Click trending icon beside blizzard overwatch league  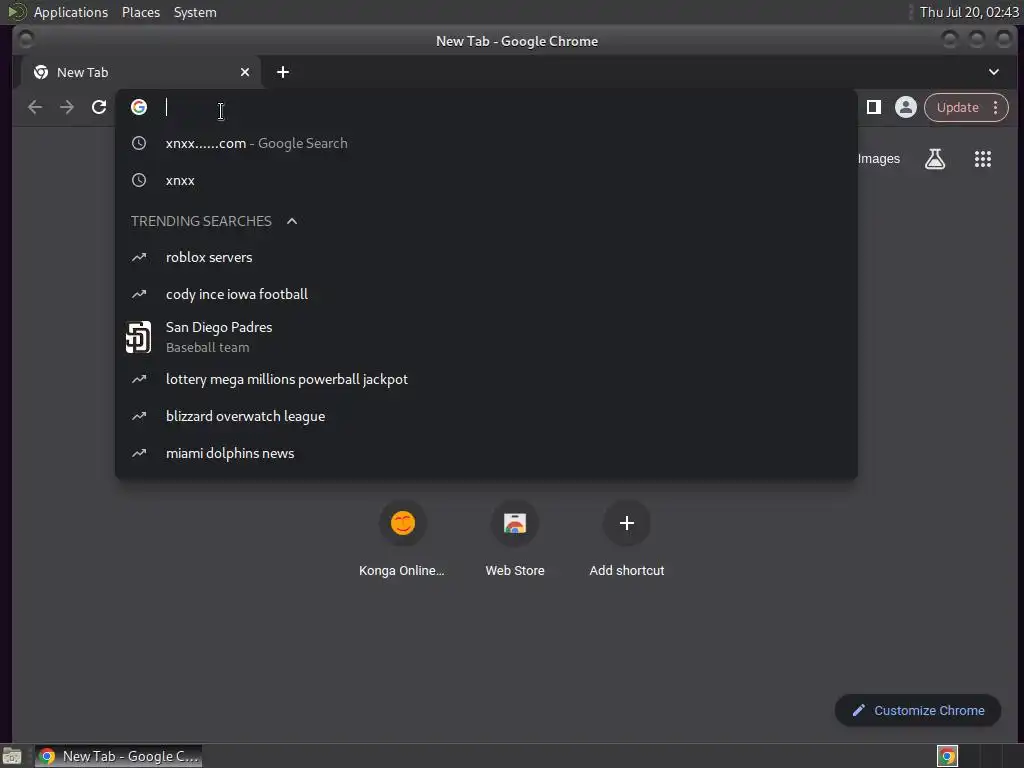[139, 416]
